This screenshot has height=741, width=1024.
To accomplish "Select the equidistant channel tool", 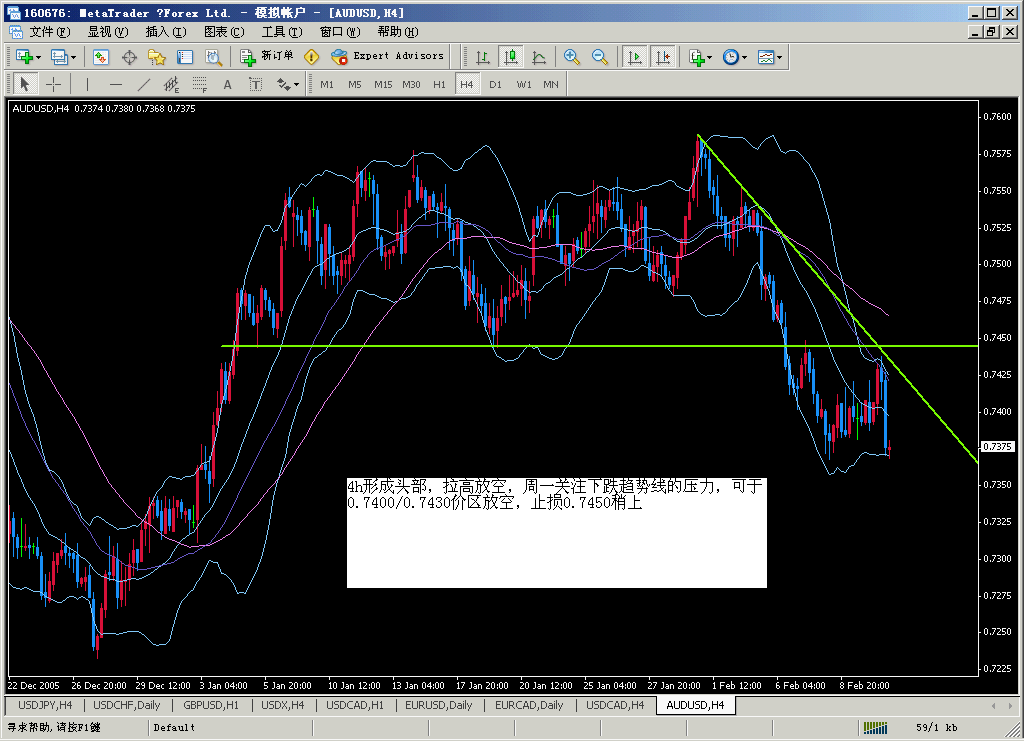I will [171, 84].
